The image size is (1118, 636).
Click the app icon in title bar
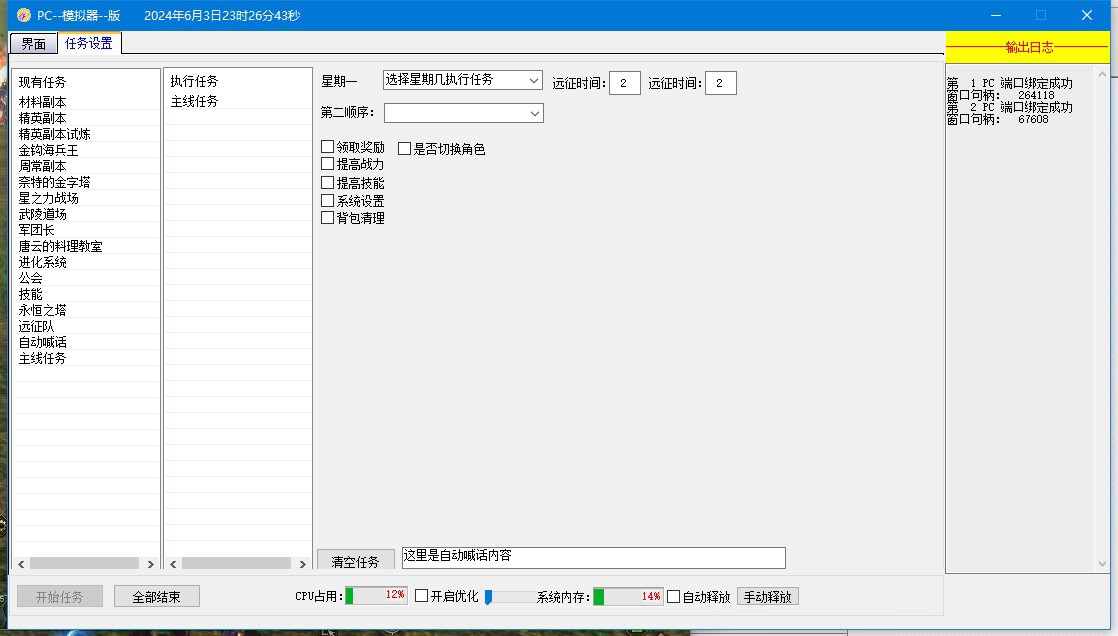click(24, 15)
